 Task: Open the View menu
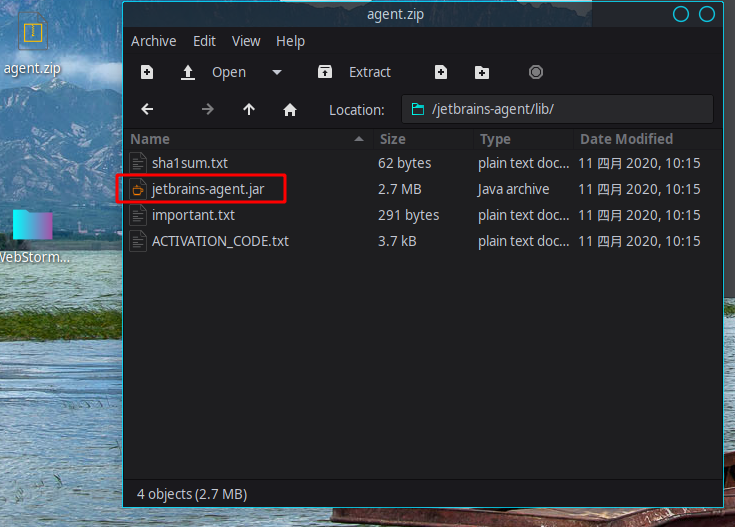tap(246, 41)
